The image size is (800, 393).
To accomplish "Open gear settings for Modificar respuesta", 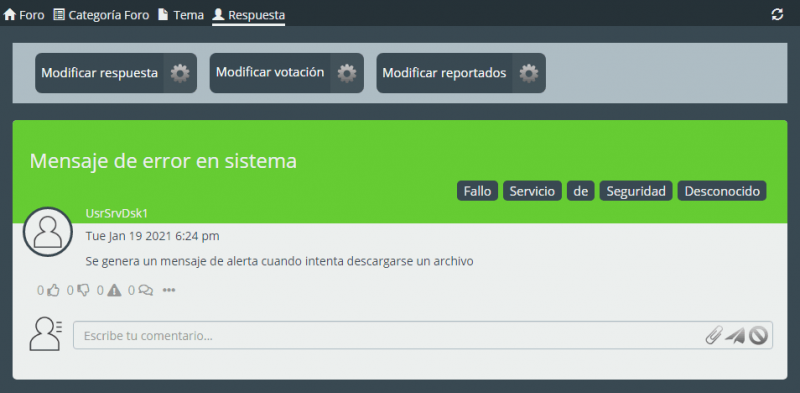I will [x=180, y=73].
